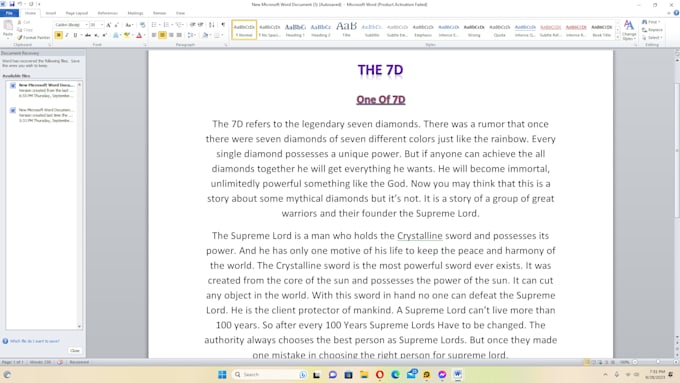Click the font color red A button
This screenshot has width=680, height=383.
(x=139, y=35)
